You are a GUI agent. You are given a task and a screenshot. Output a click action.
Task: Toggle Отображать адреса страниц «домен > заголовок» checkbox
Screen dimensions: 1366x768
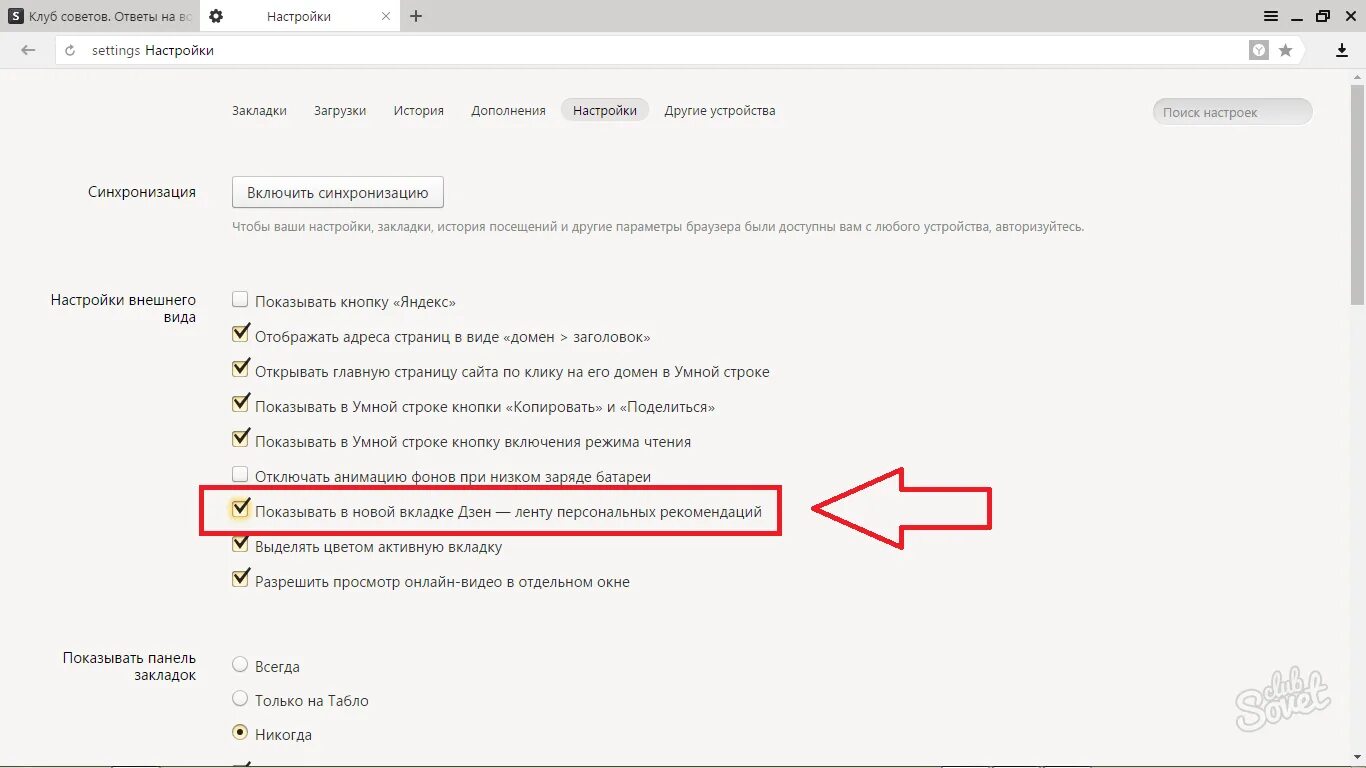coord(240,334)
